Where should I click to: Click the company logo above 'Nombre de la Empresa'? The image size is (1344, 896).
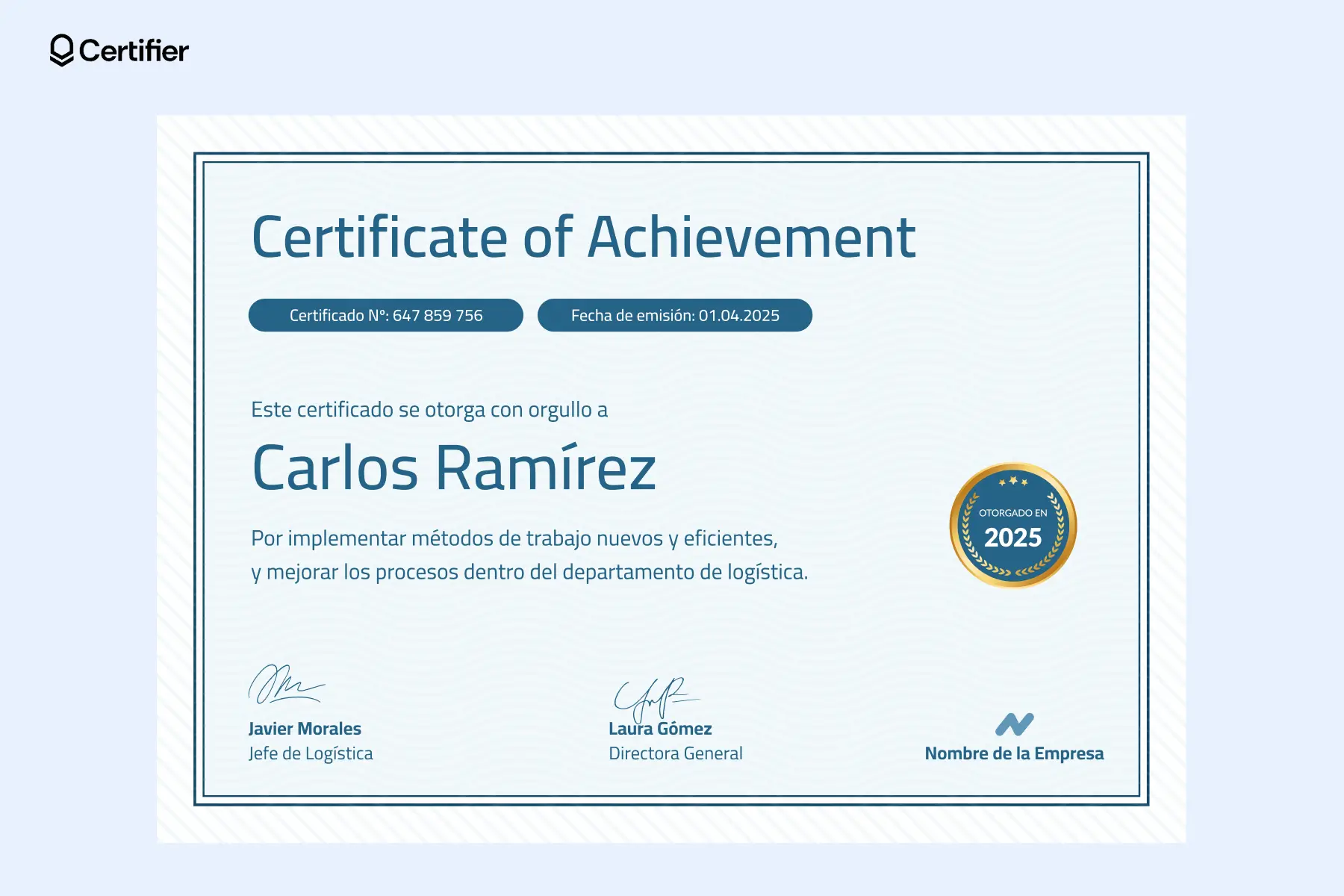coord(1015,724)
